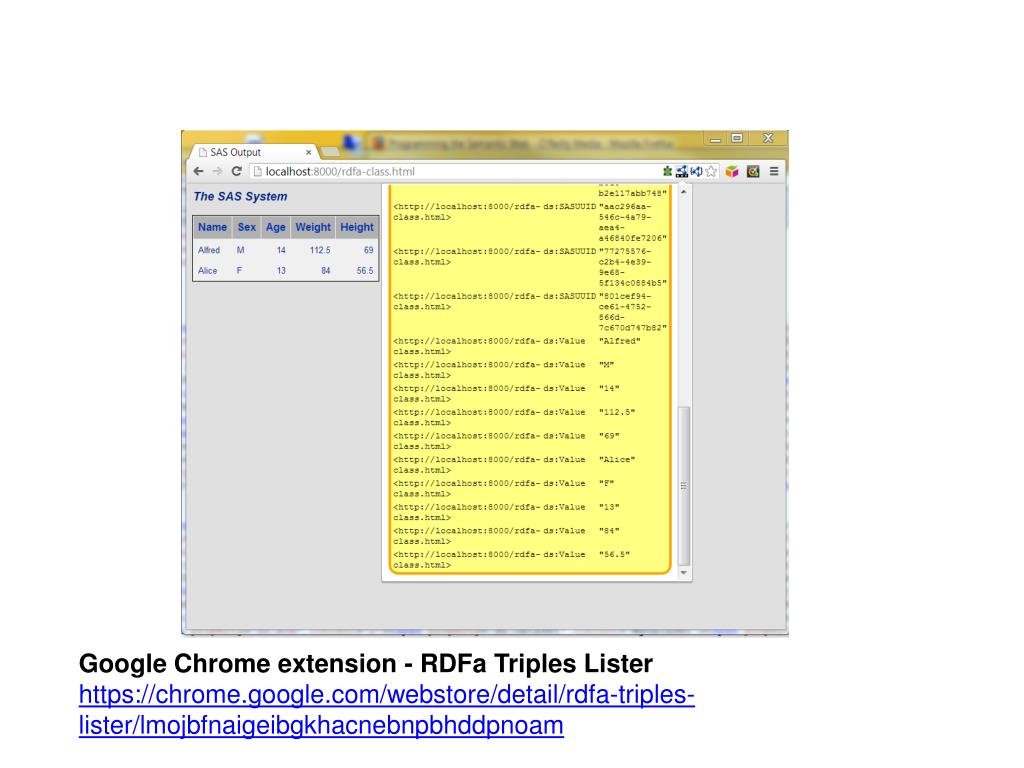Click the browser forward arrow
Viewport: 1024px width, 768px height.
217,171
